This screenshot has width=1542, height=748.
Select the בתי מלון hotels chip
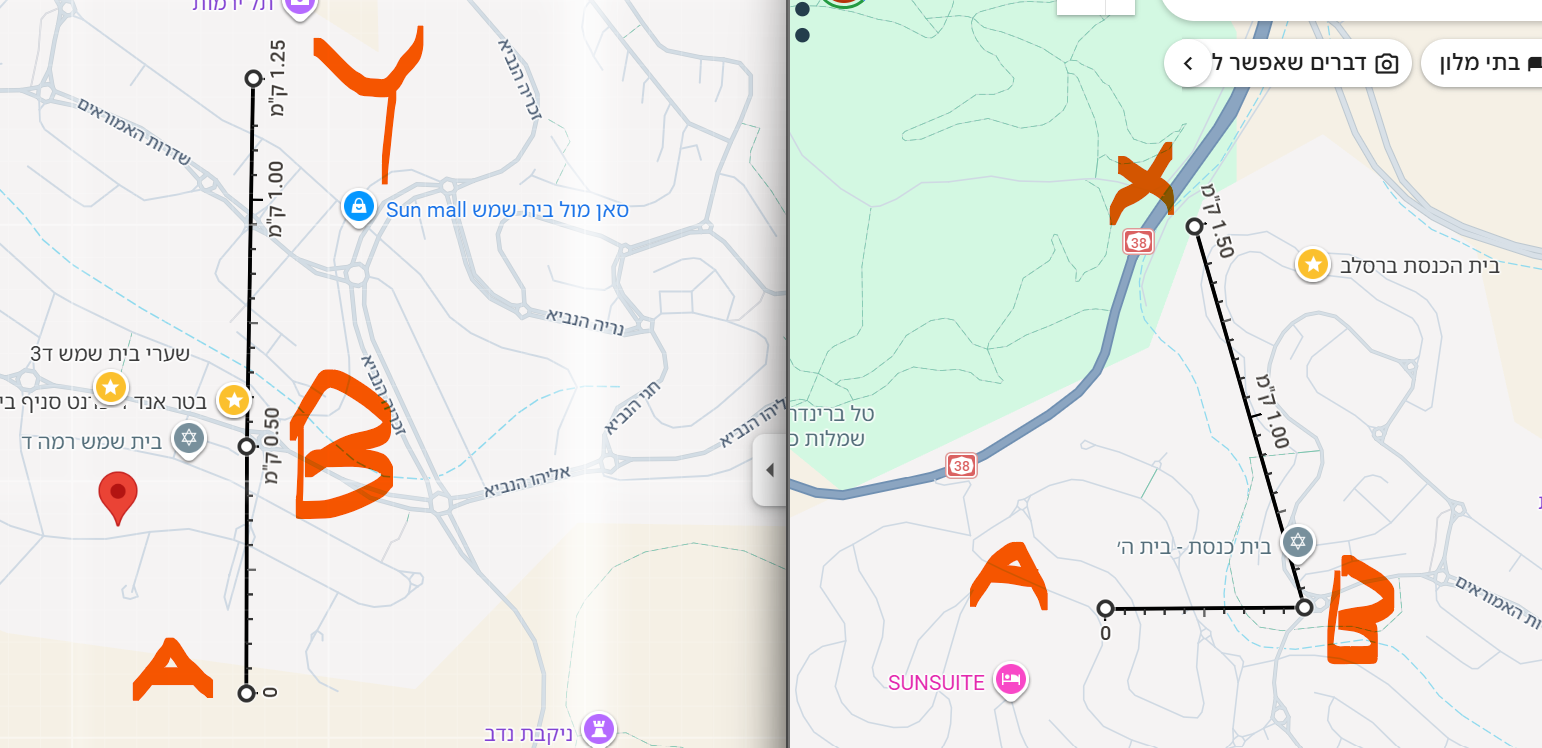click(x=1481, y=64)
